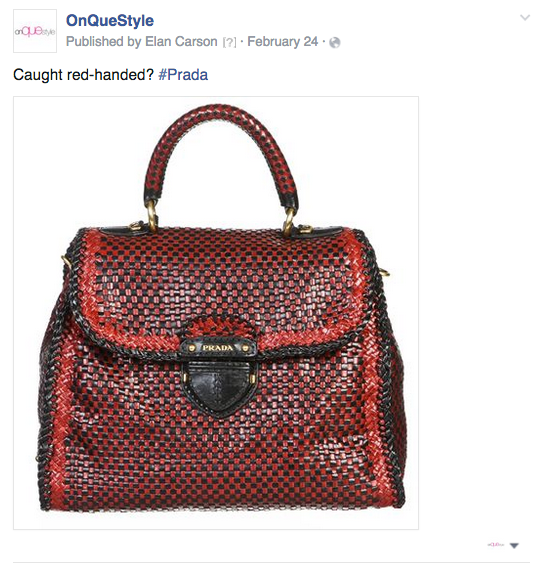Follow the #Prada hashtag link
Image resolution: width=540 pixels, height=564 pixels.
click(x=183, y=75)
